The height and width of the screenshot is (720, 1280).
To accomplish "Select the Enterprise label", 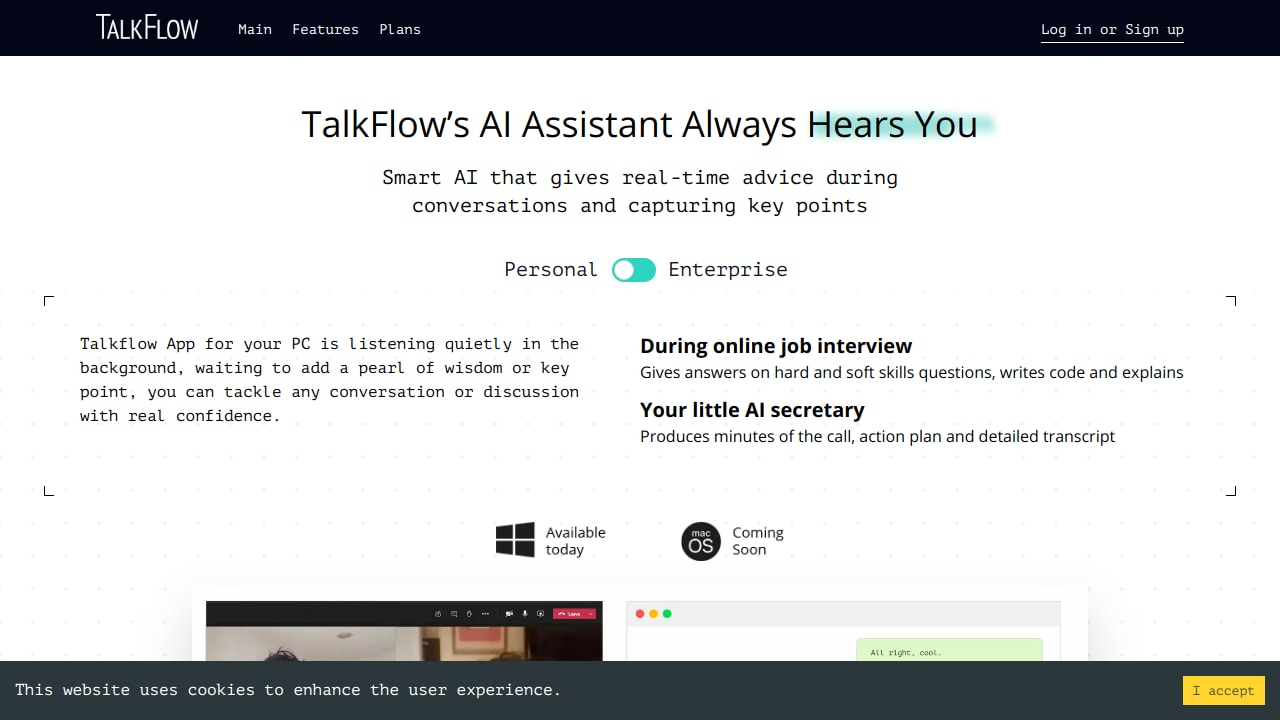I will coord(728,270).
